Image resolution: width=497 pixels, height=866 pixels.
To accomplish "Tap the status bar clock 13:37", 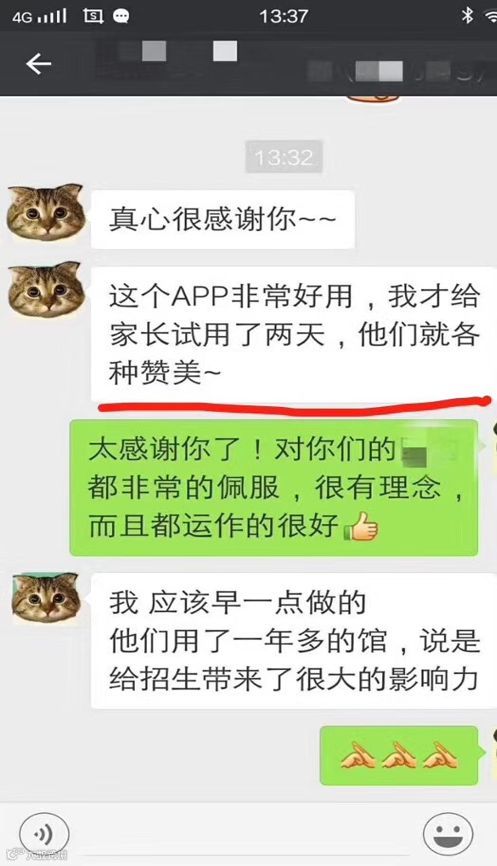I will pos(283,16).
